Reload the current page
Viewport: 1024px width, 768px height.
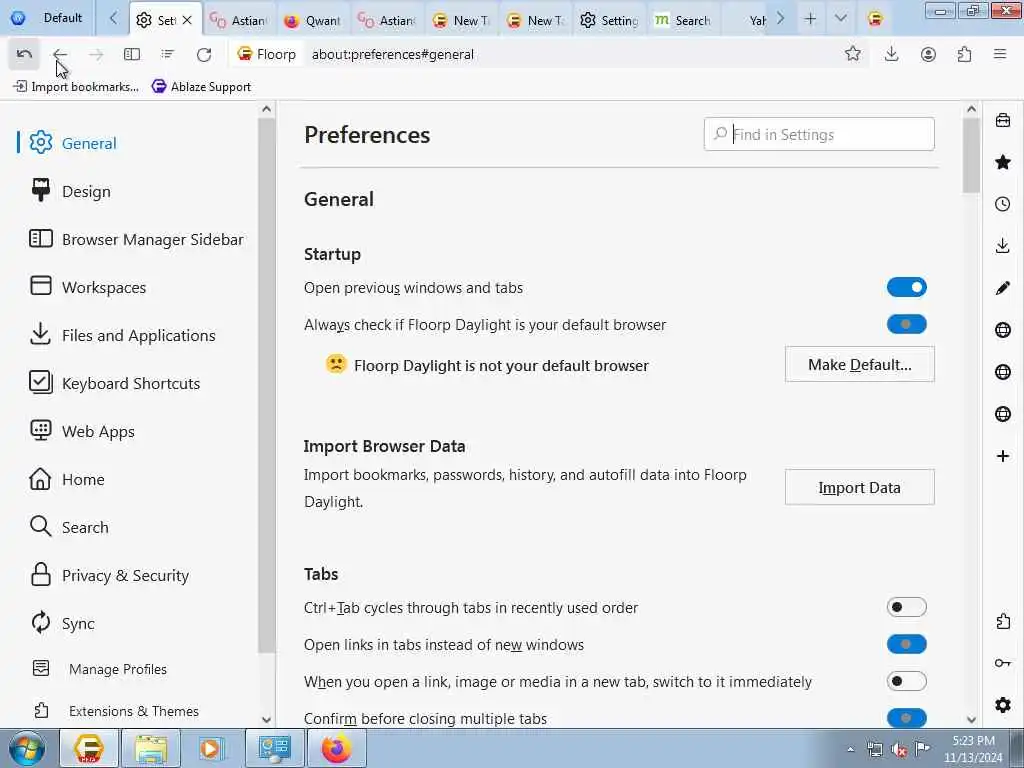click(204, 54)
